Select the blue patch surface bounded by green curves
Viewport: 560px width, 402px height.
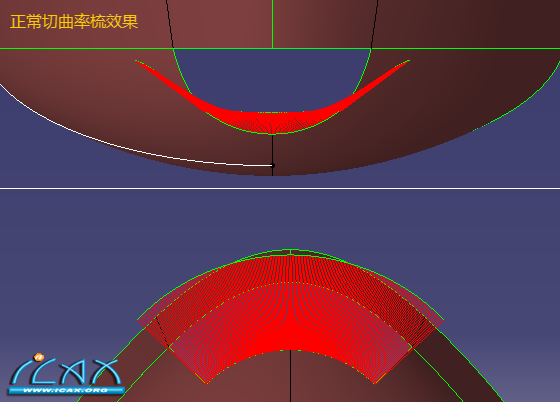click(x=272, y=79)
